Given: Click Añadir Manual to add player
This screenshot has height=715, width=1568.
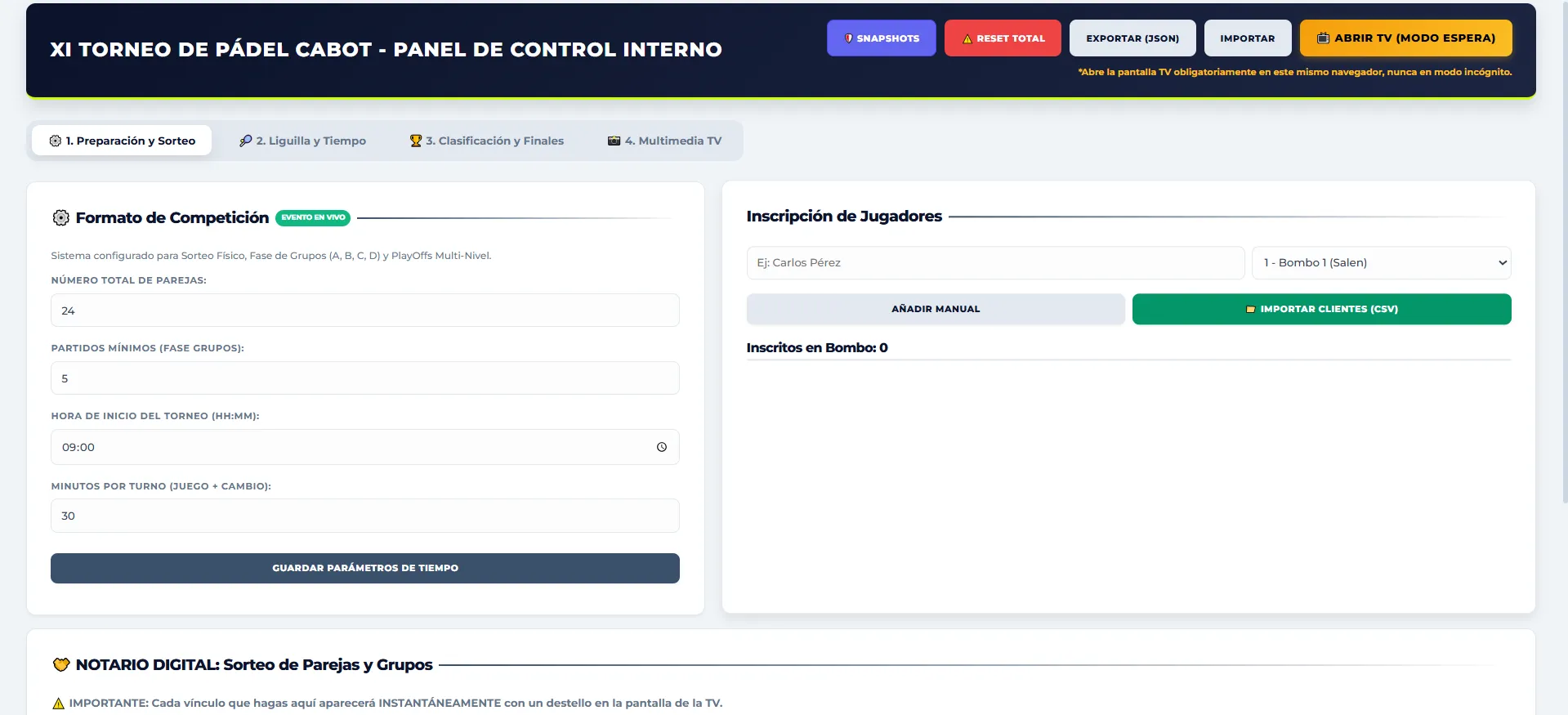Looking at the screenshot, I should (936, 309).
